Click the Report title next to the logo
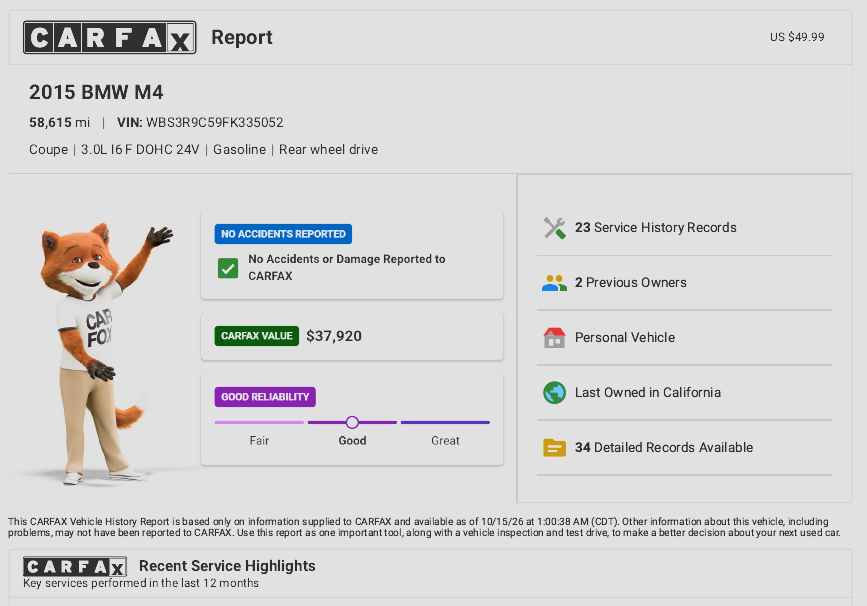 [242, 37]
